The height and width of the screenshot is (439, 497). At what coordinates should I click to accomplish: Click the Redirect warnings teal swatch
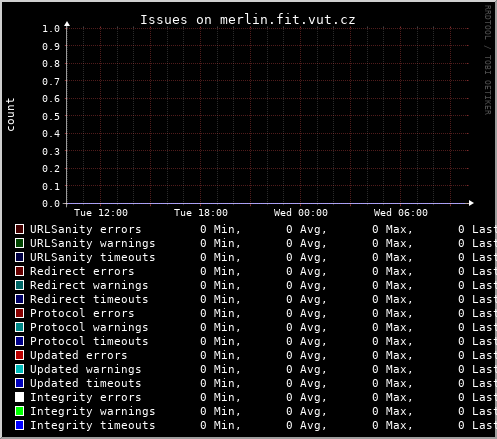pyautogui.click(x=20, y=285)
